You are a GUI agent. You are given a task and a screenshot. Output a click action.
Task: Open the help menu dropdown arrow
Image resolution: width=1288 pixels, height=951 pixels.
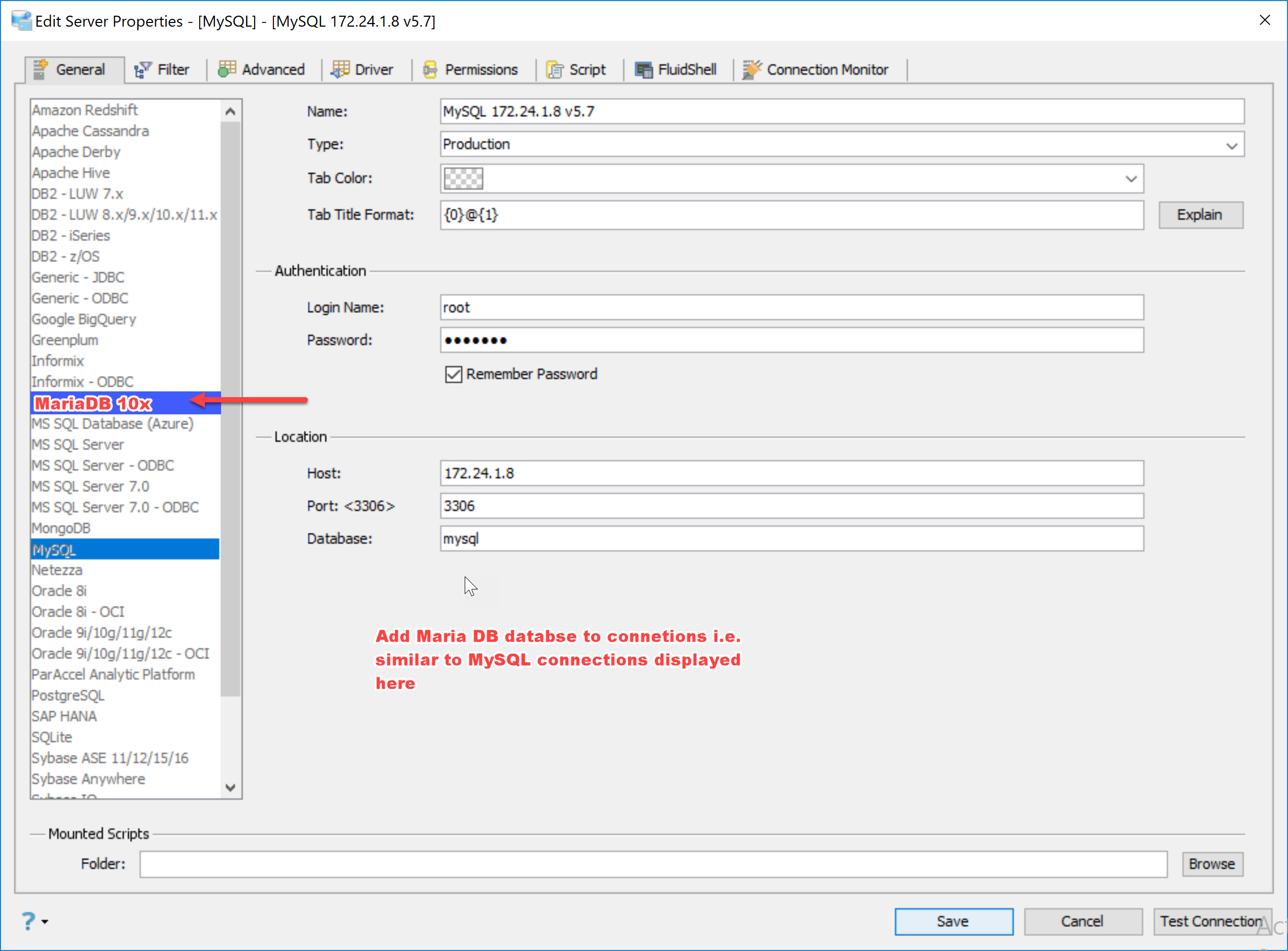pos(45,922)
